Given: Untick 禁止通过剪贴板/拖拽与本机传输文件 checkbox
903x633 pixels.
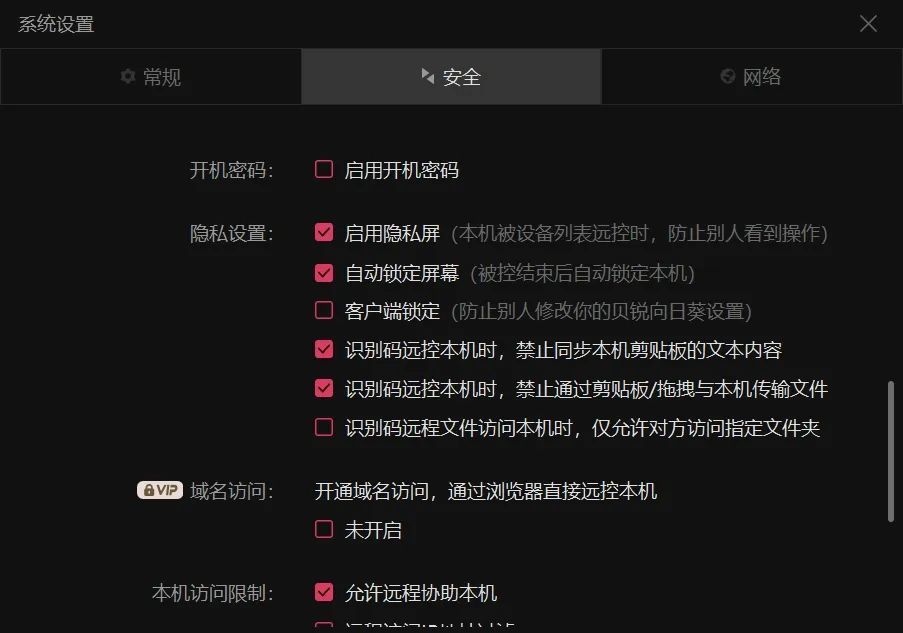Looking at the screenshot, I should [324, 388].
